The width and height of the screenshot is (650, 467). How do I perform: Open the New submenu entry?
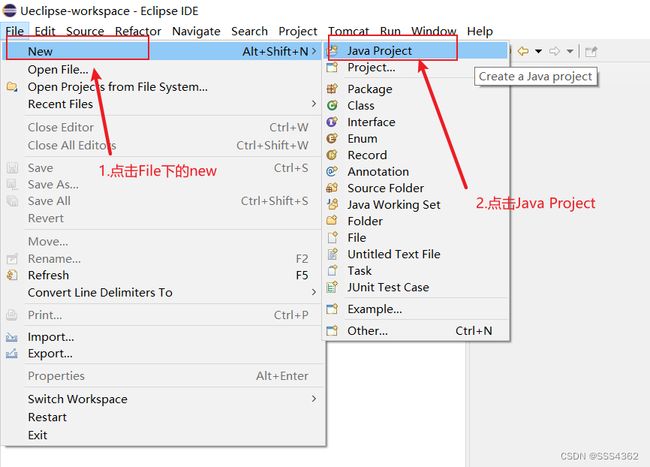coord(162,51)
